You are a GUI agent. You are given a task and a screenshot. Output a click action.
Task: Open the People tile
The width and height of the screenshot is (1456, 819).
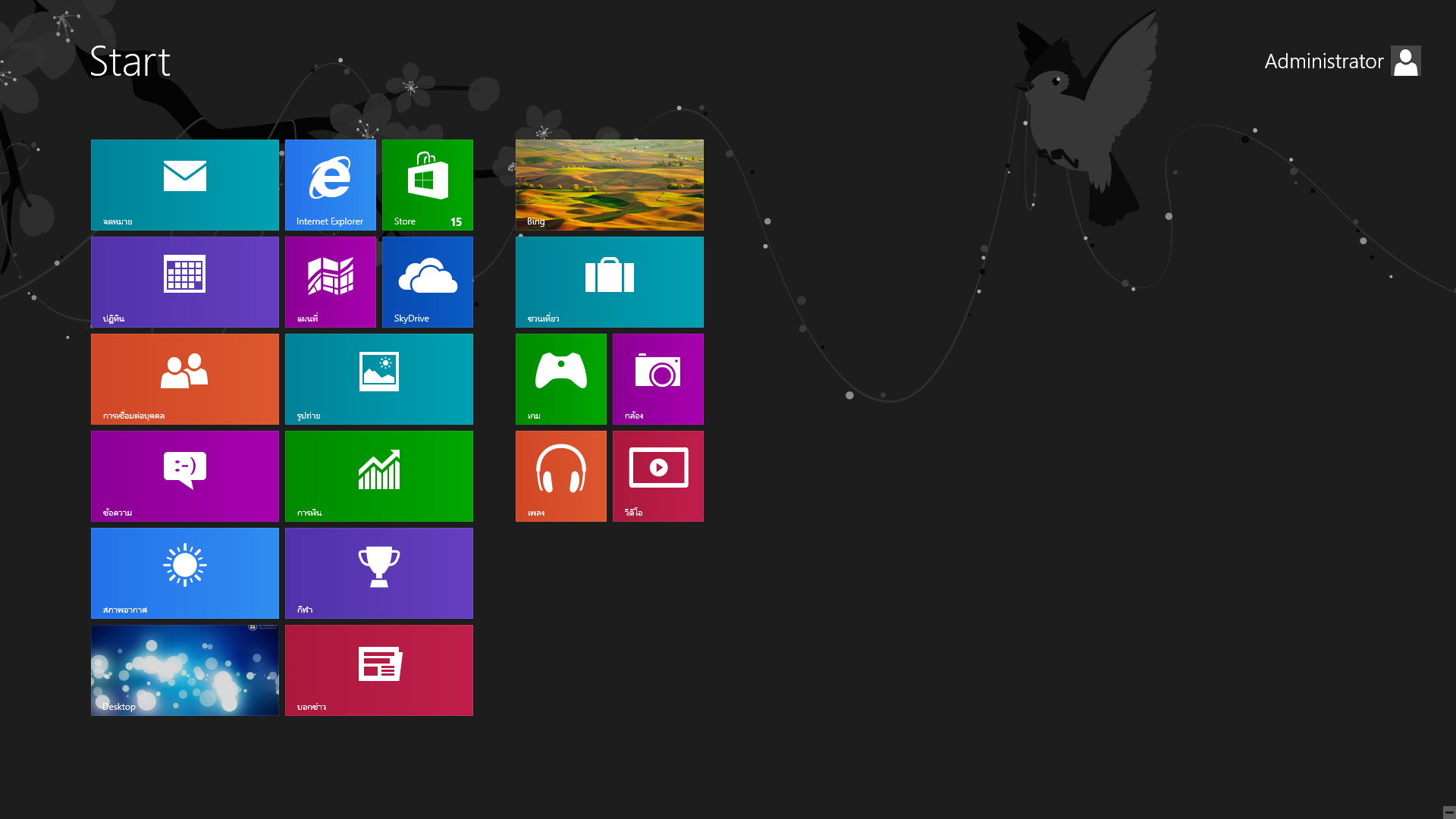[184, 378]
